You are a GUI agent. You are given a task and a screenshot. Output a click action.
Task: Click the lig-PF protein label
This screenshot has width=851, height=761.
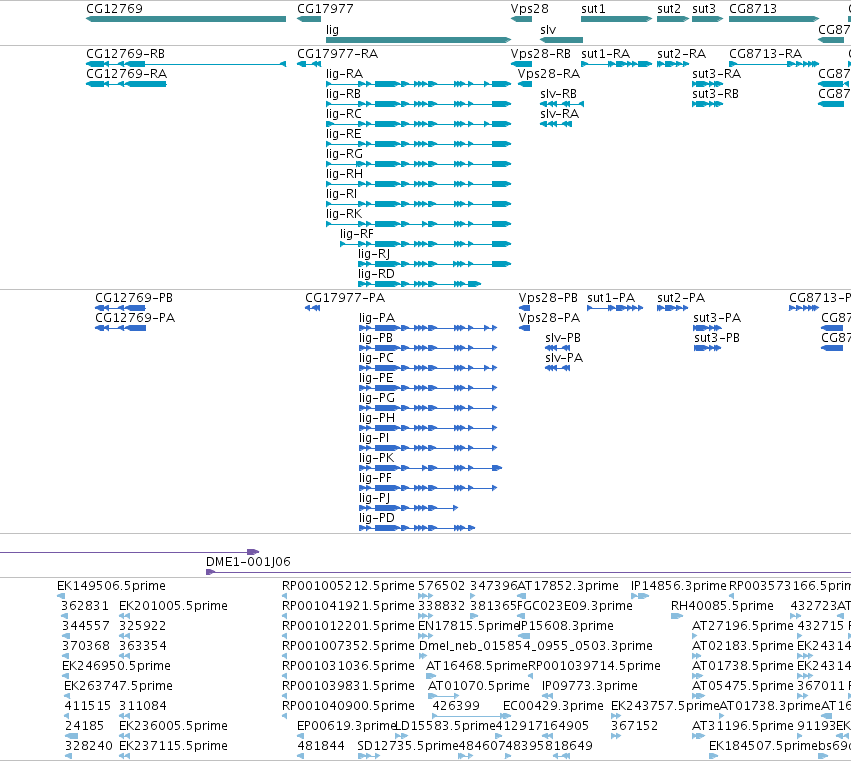[x=376, y=478]
